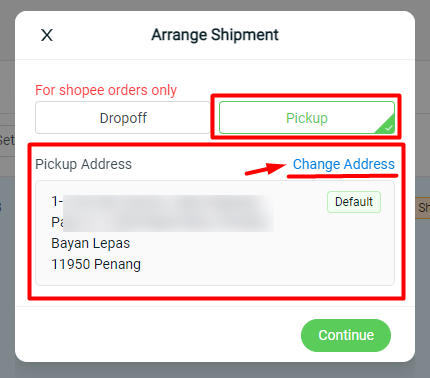This screenshot has height=378, width=430.
Task: Click the Arrange Shipment dialog title
Action: [x=215, y=35]
